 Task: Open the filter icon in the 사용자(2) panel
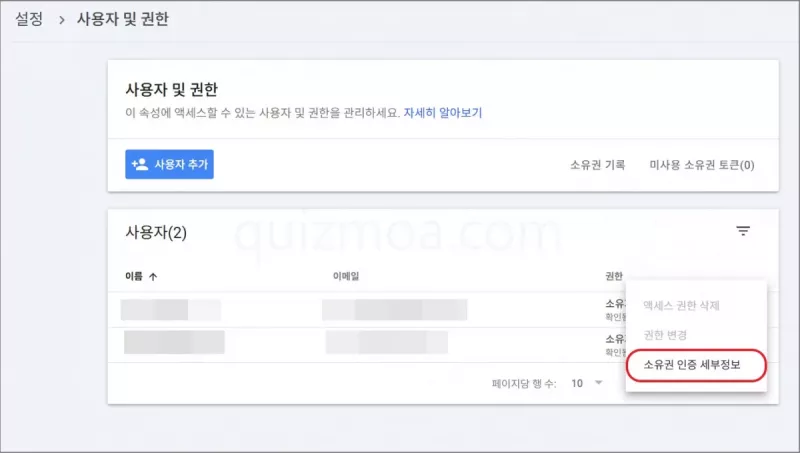(743, 231)
